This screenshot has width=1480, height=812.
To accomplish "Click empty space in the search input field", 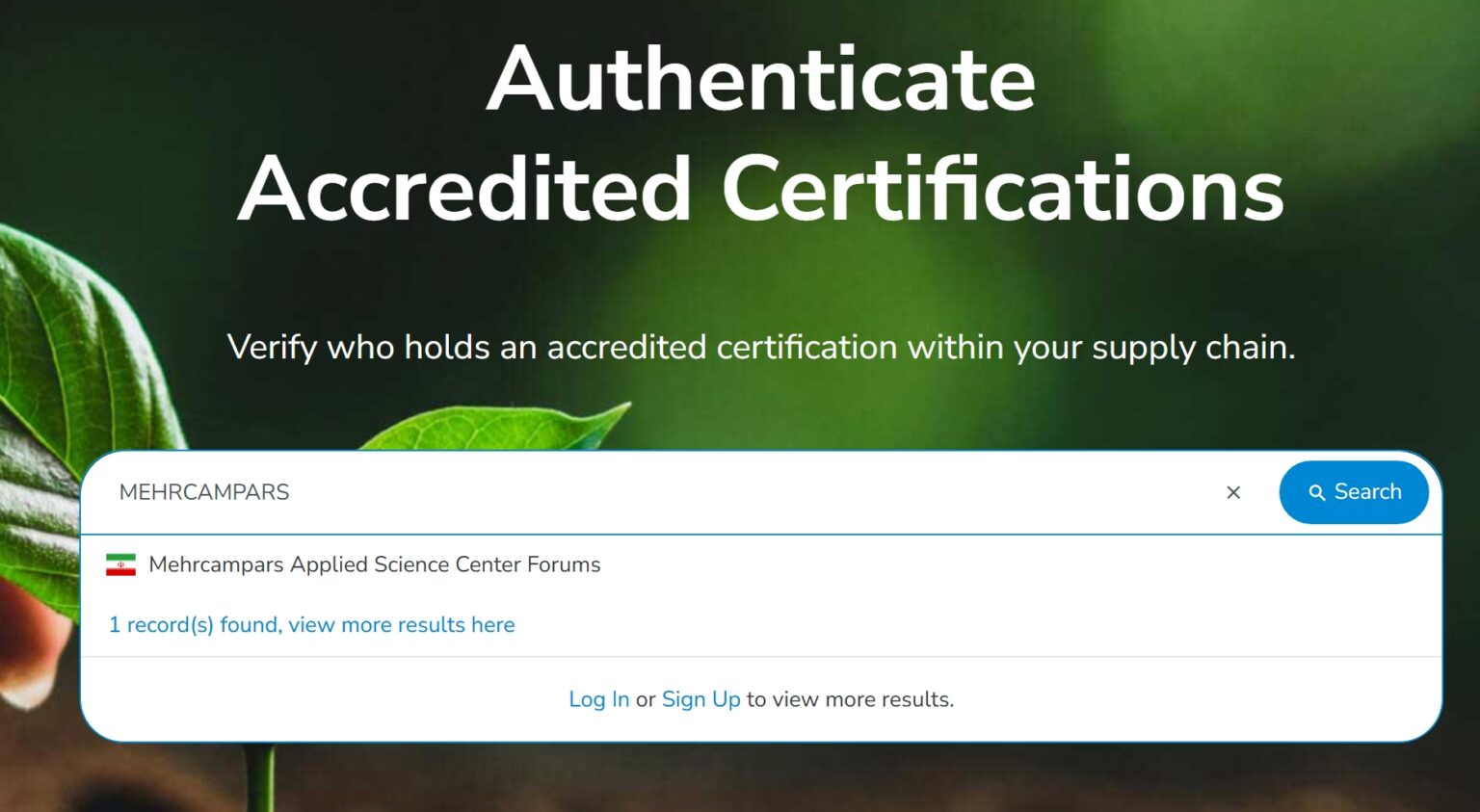I will (752, 492).
